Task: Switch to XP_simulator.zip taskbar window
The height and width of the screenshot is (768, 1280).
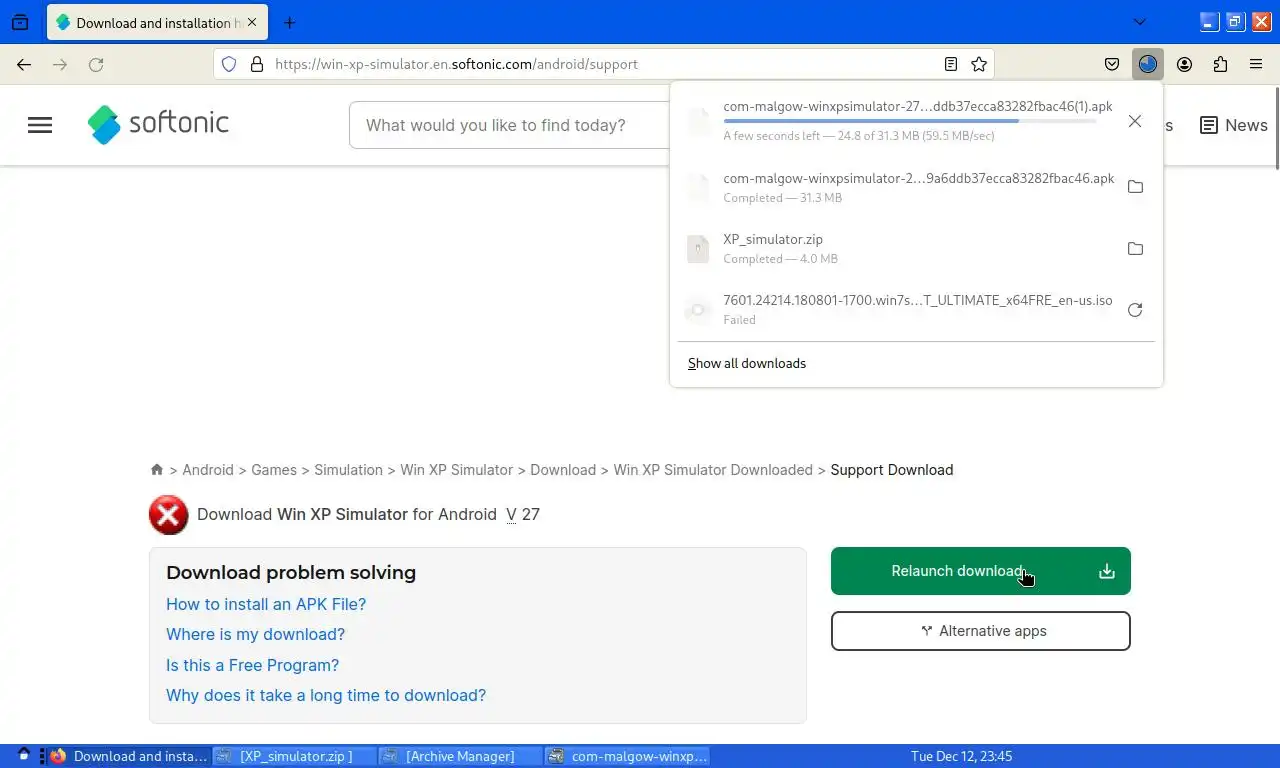Action: [x=296, y=756]
